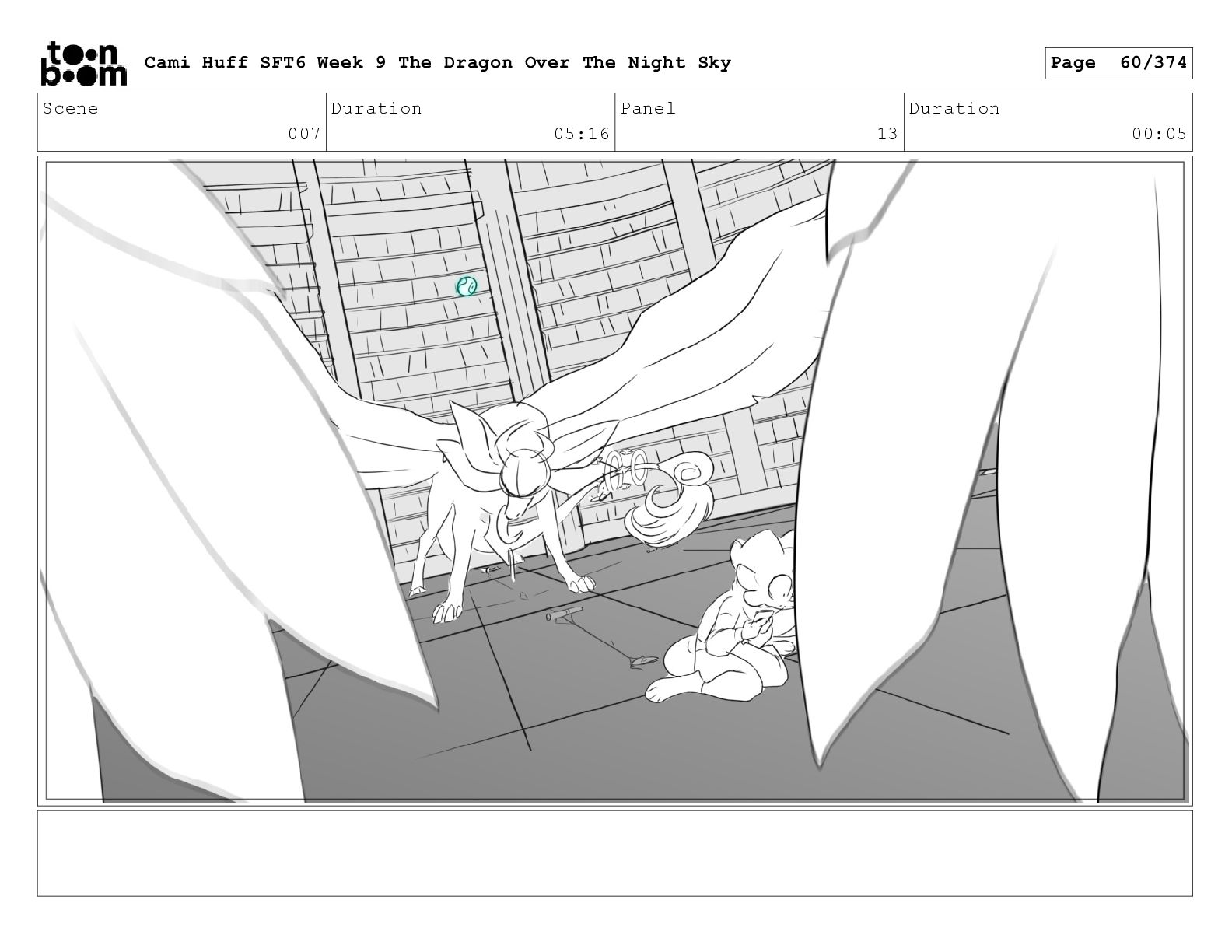Click the 'Page 60/374' indicator box
This screenshot has height=952, width=1232.
[x=1118, y=63]
